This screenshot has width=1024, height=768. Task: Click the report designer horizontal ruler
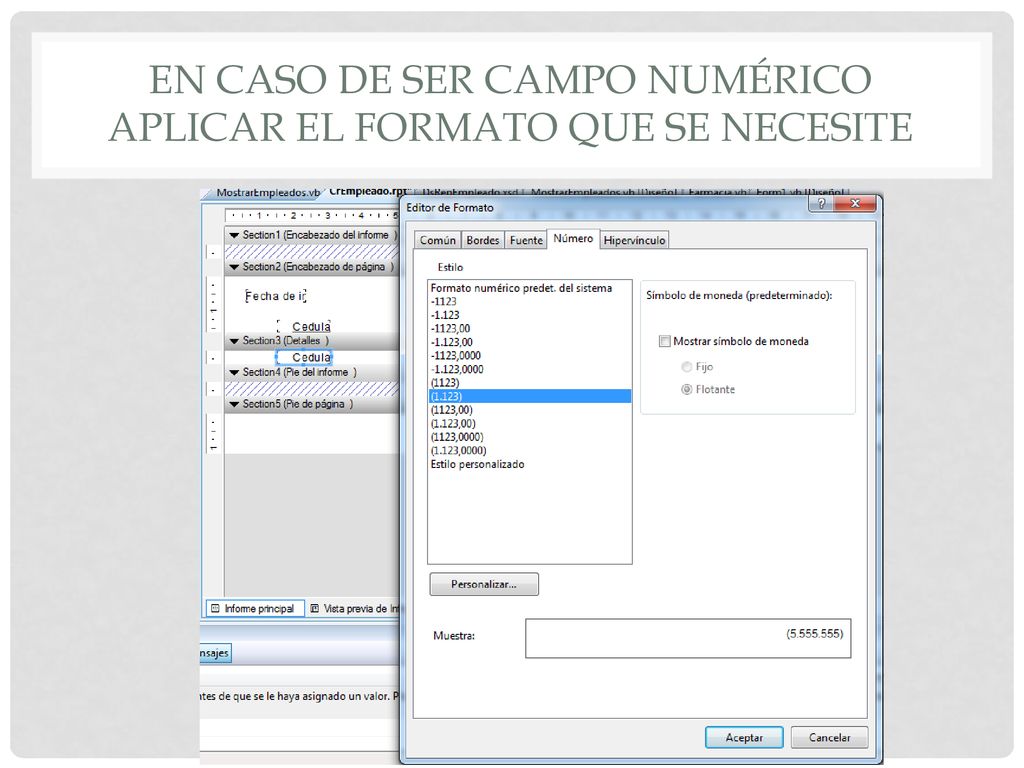[x=312, y=216]
